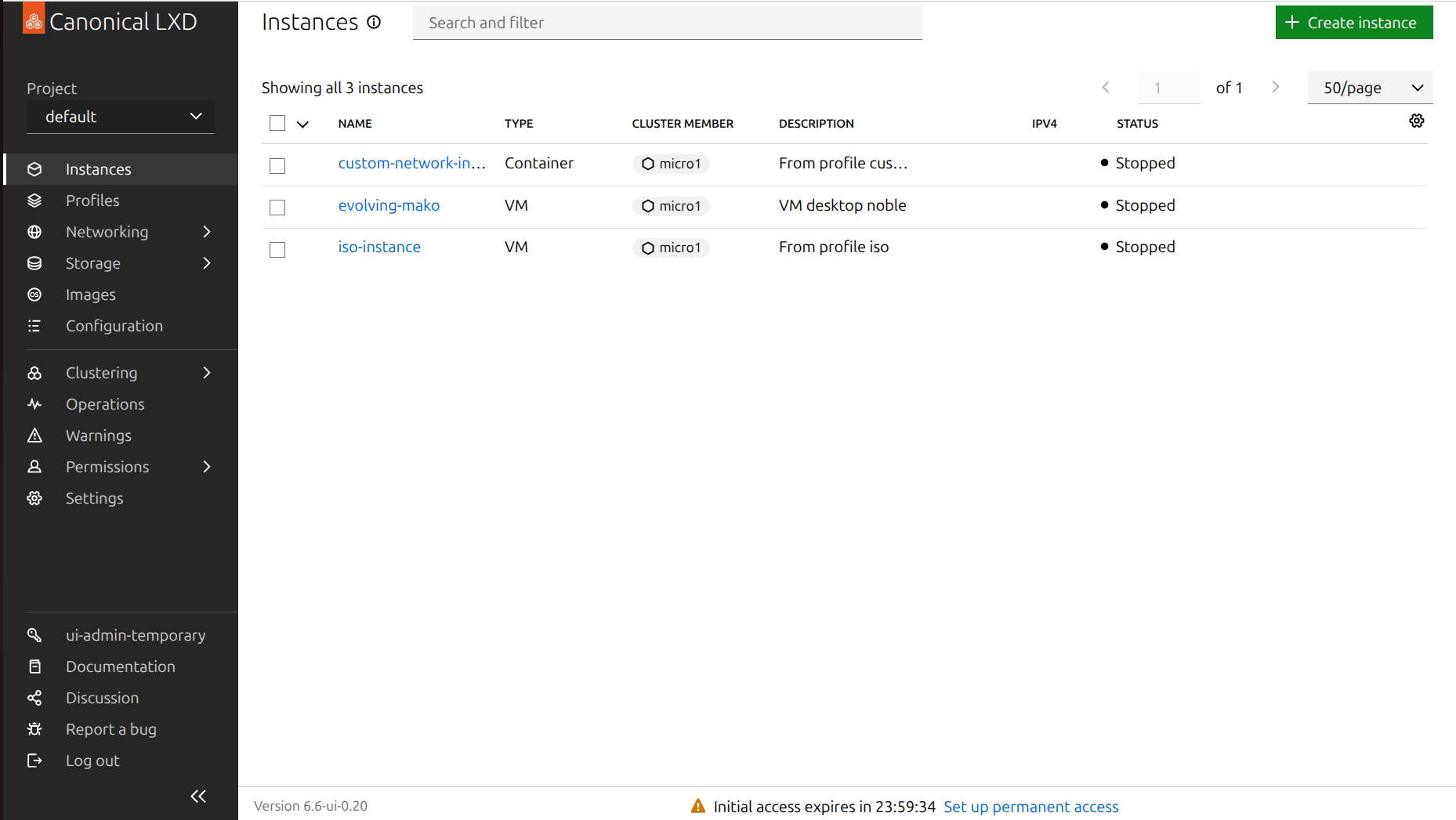Click the Create instance button
This screenshot has height=820, width=1456.
[1353, 23]
